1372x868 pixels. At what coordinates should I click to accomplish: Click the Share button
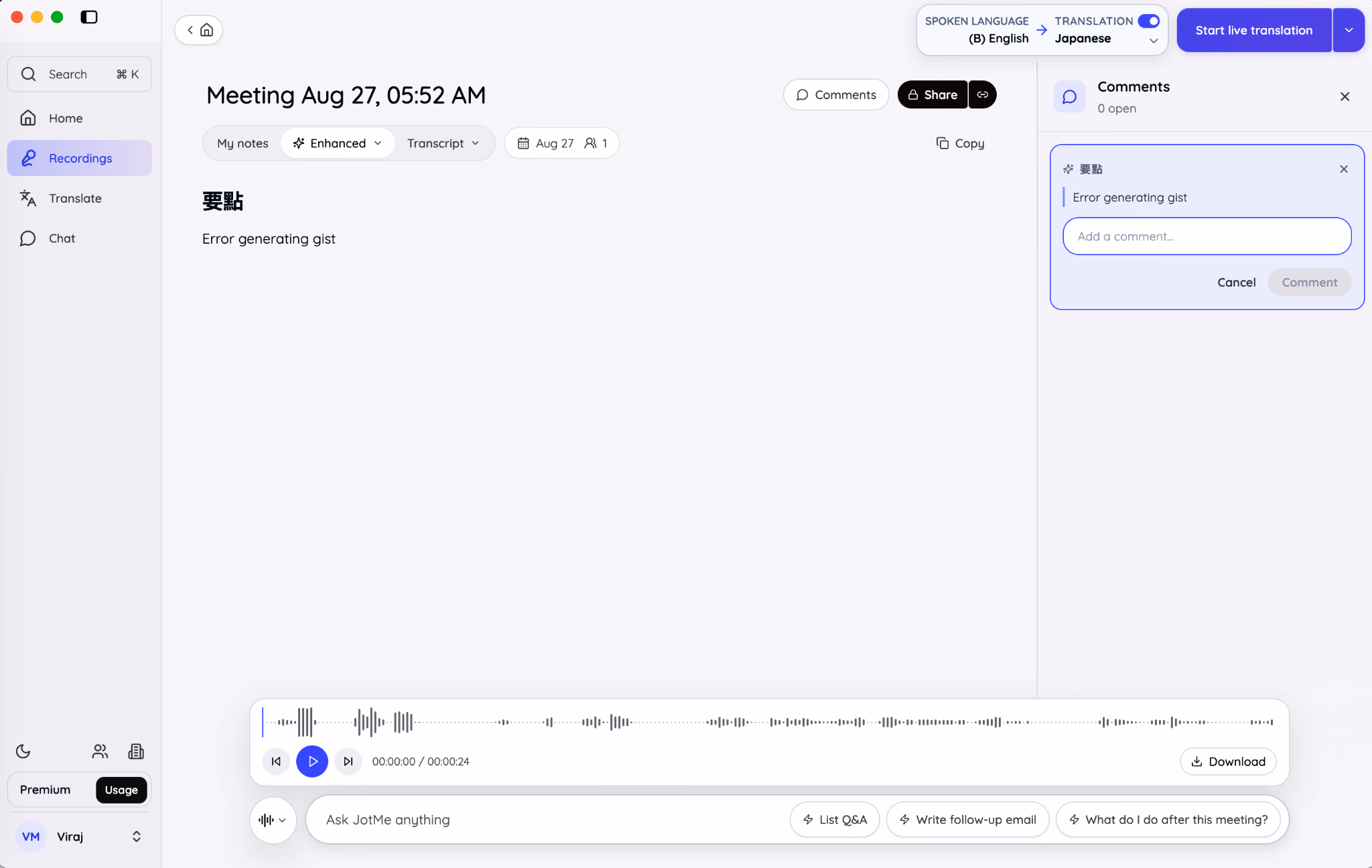point(933,94)
